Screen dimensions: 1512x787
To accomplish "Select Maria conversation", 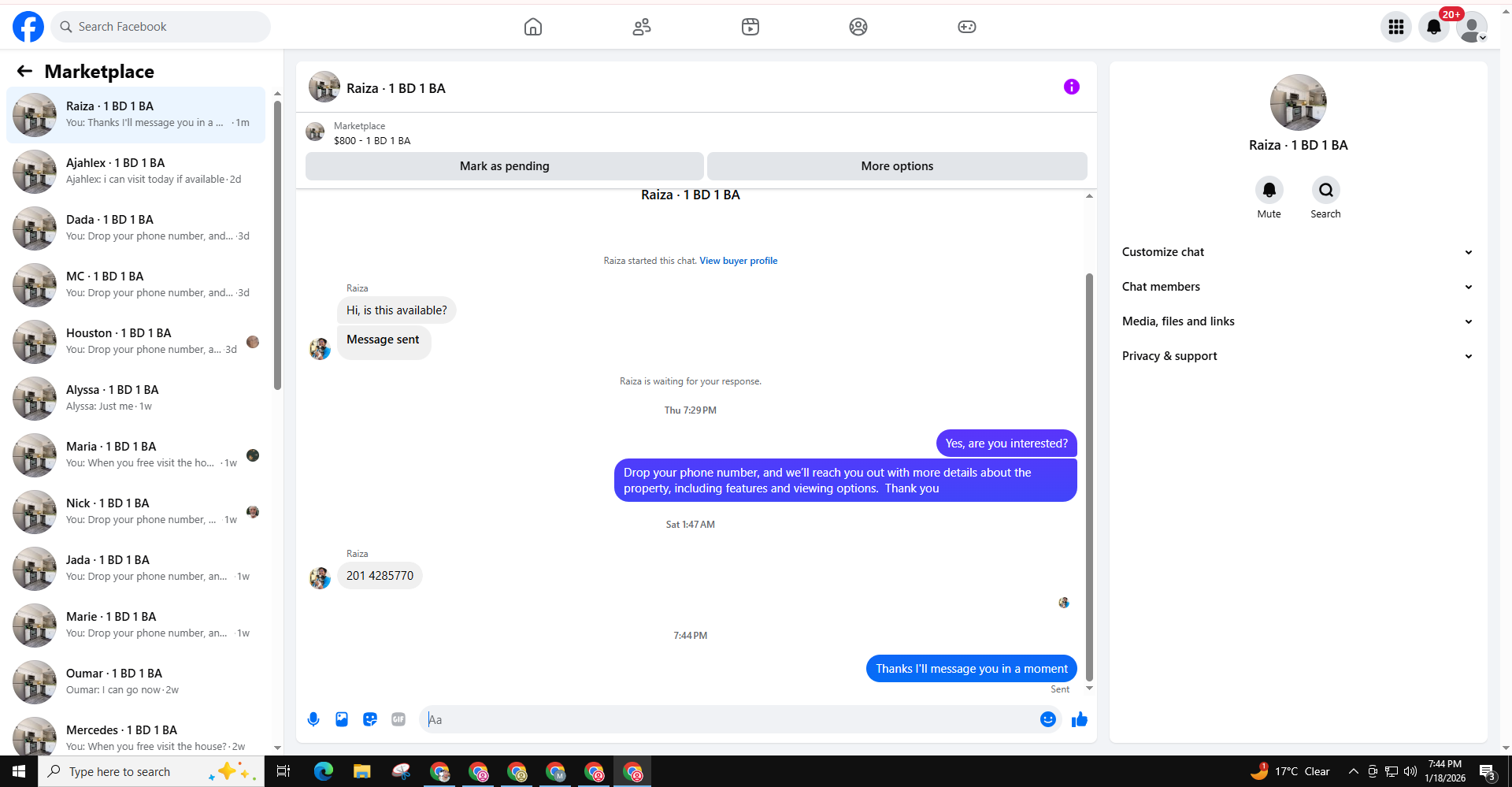I will pyautogui.click(x=136, y=455).
